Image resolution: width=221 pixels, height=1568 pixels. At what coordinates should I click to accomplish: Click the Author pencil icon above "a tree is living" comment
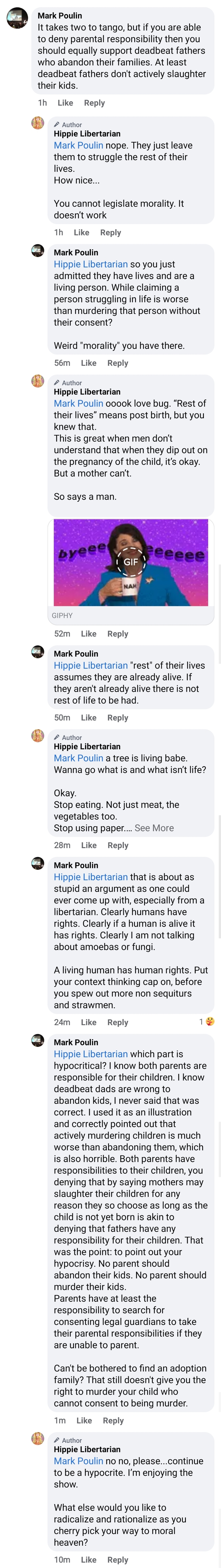(57, 736)
